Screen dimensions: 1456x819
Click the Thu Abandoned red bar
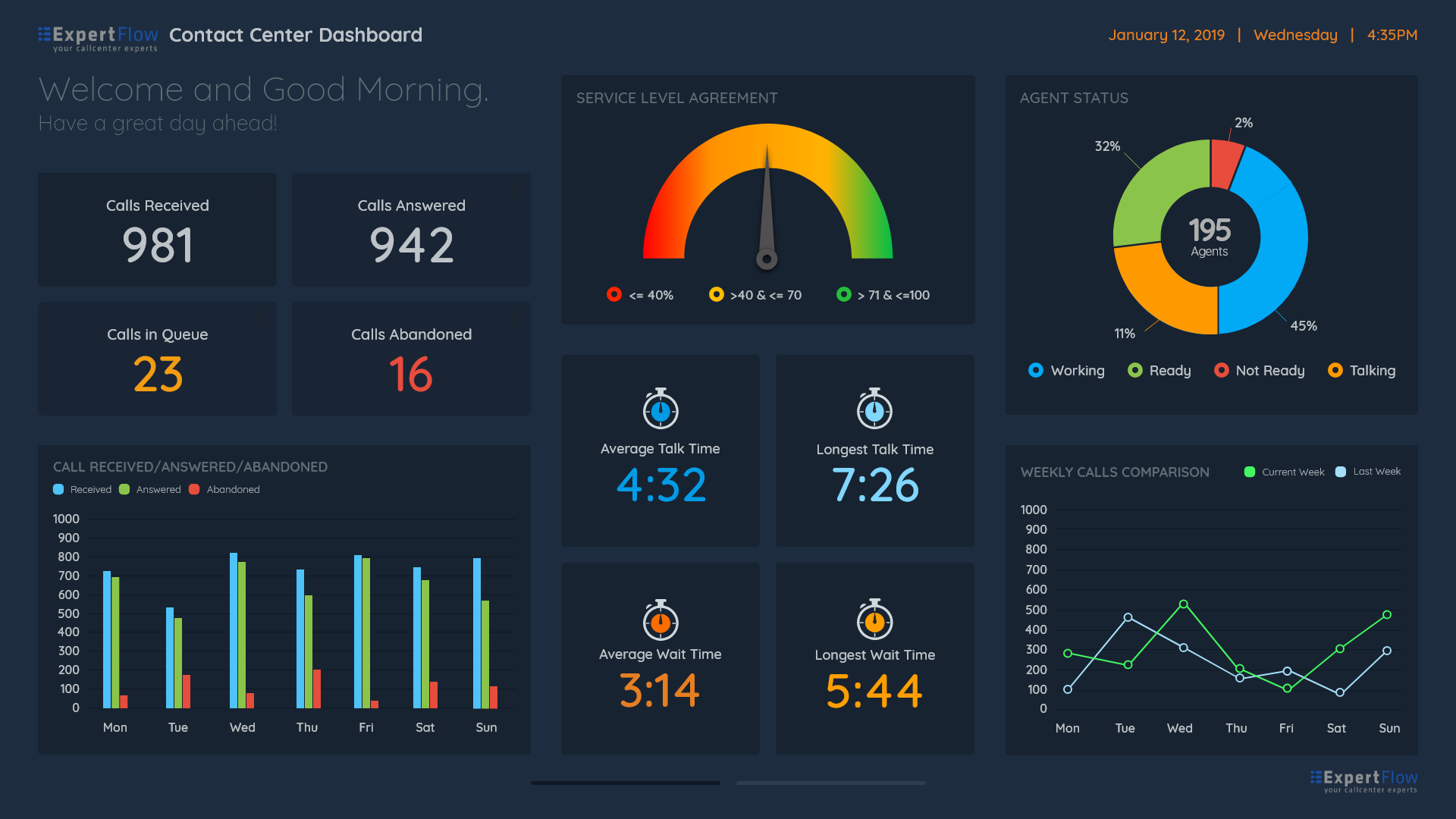pyautogui.click(x=317, y=689)
